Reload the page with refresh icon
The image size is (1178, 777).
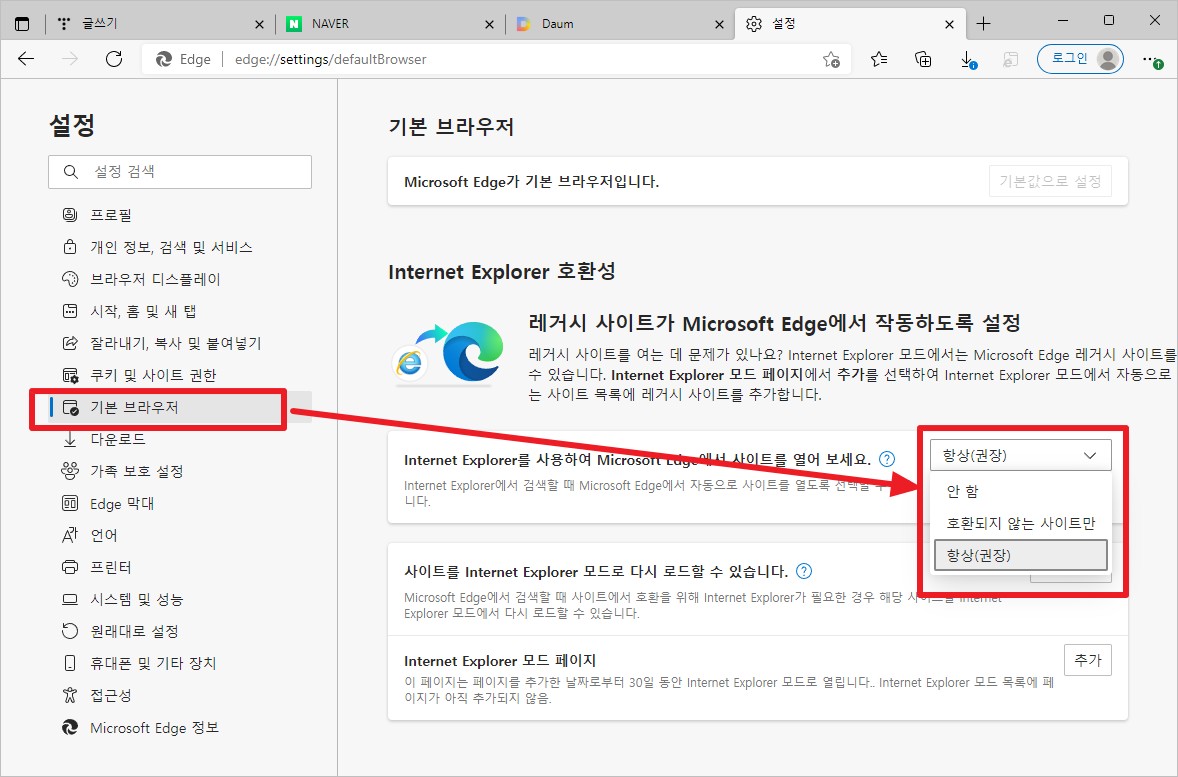[x=113, y=59]
